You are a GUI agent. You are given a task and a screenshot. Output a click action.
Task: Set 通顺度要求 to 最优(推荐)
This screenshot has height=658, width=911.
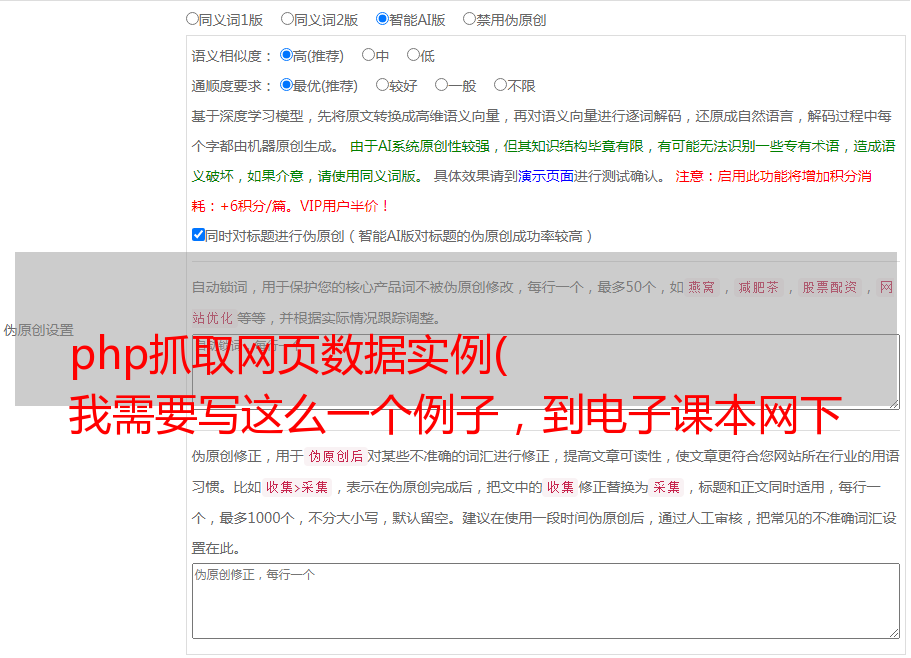pos(286,85)
